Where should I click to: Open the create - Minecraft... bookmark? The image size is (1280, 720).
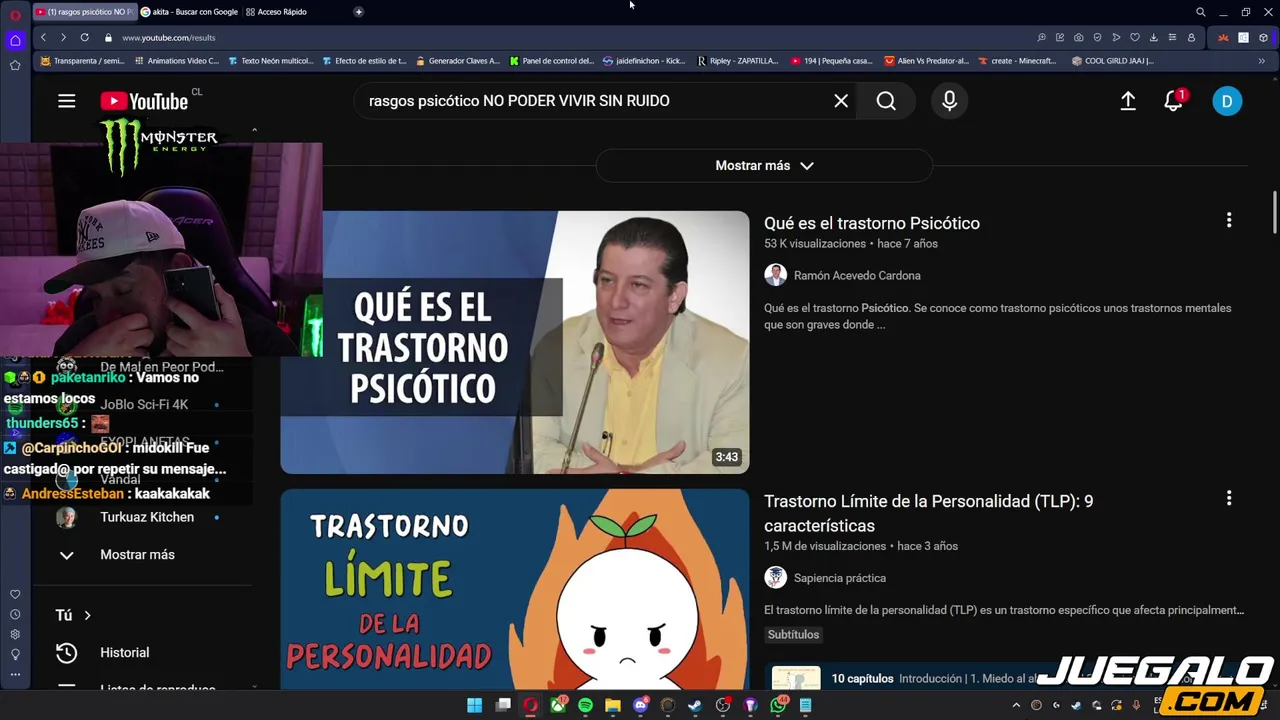1017,61
